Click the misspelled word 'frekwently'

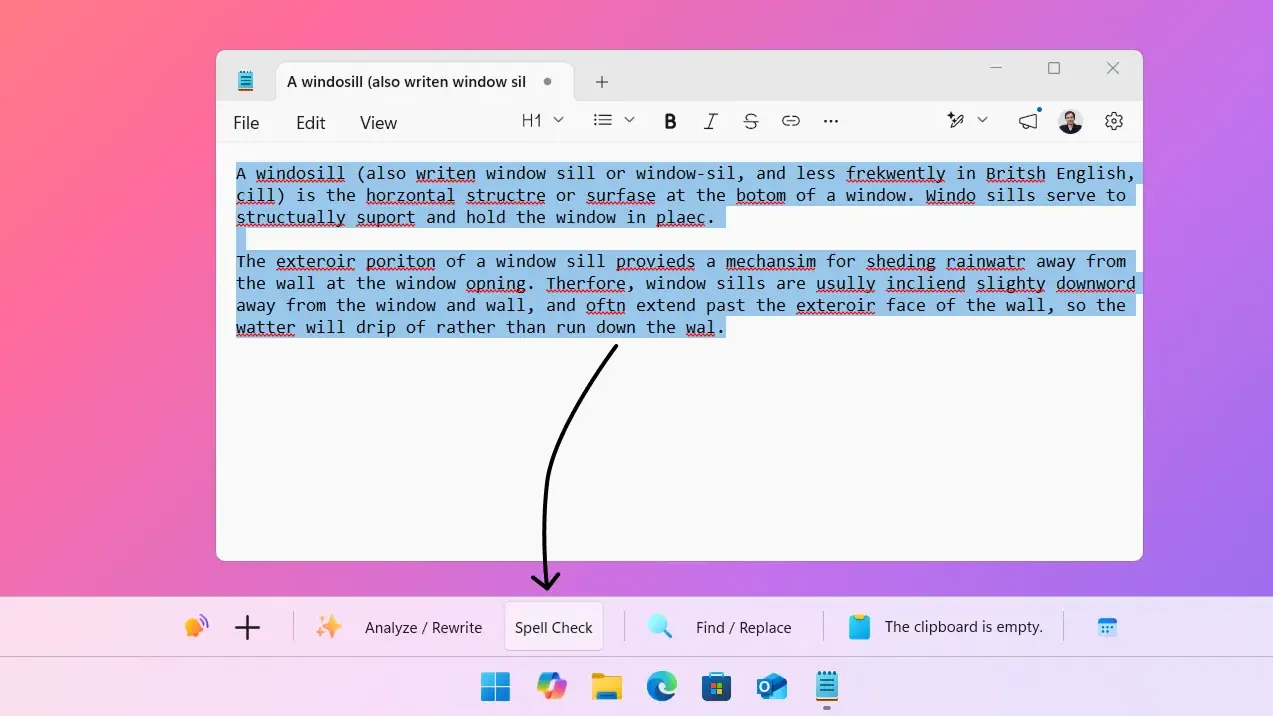pyautogui.click(x=896, y=173)
